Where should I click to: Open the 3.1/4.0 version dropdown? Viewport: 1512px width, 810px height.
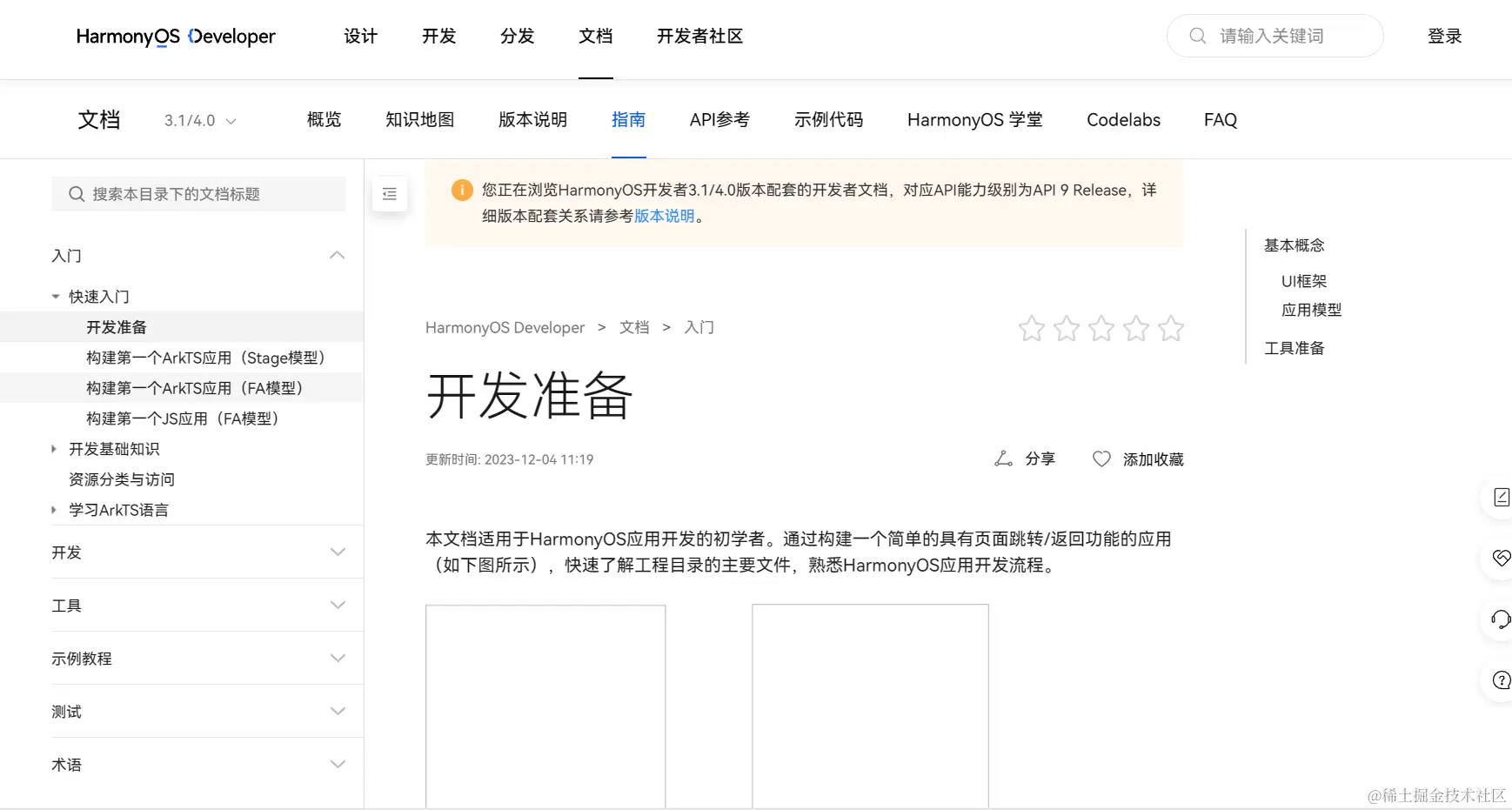click(x=200, y=120)
